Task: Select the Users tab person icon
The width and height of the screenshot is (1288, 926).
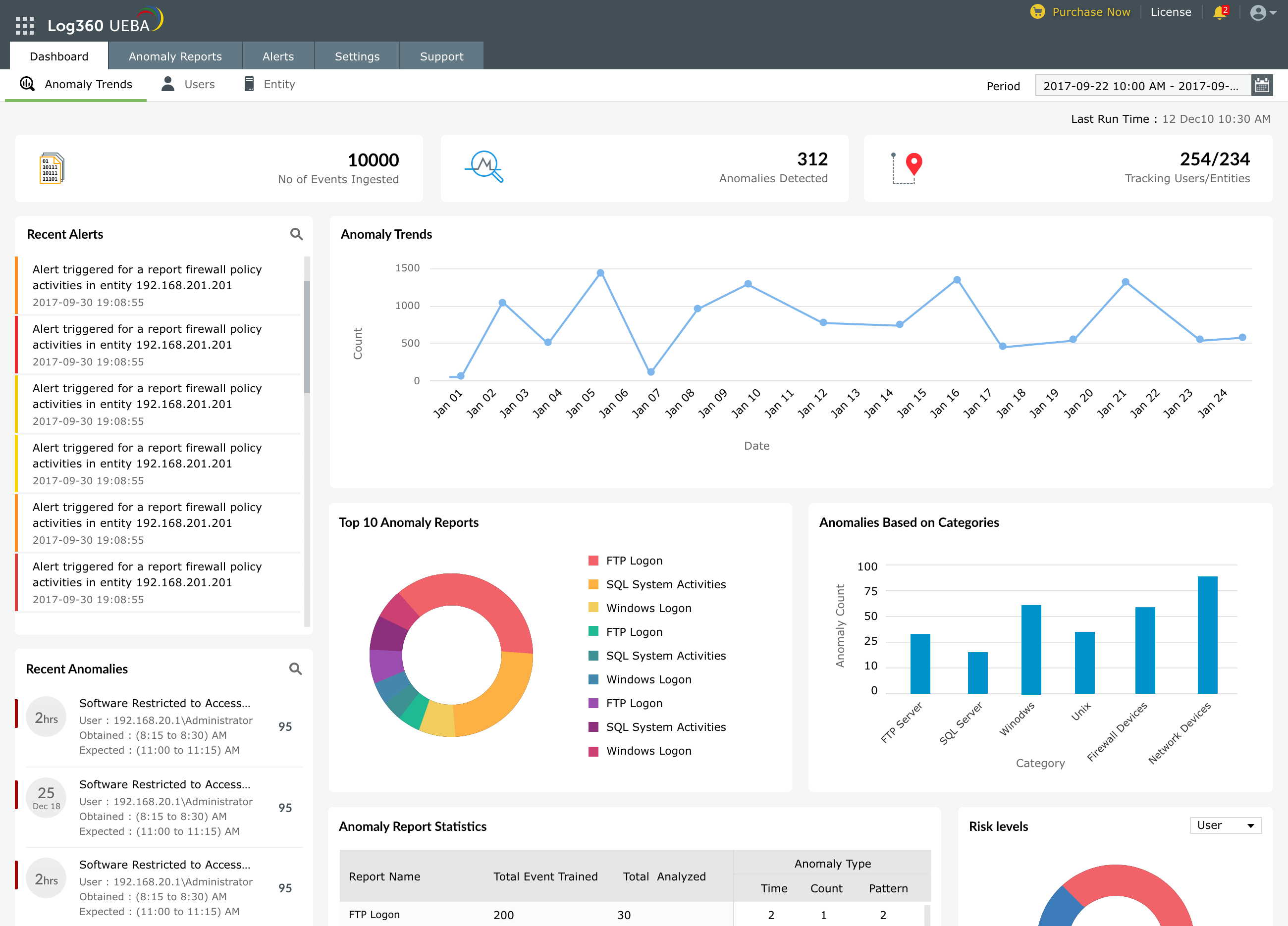Action: tap(167, 84)
